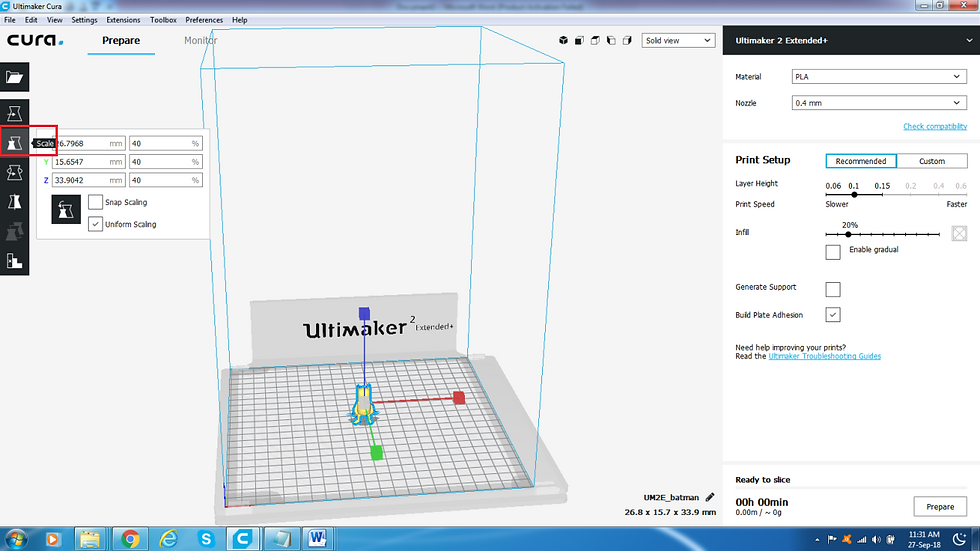The width and height of the screenshot is (980, 551).
Task: Open media player from taskbar
Action: point(52,539)
